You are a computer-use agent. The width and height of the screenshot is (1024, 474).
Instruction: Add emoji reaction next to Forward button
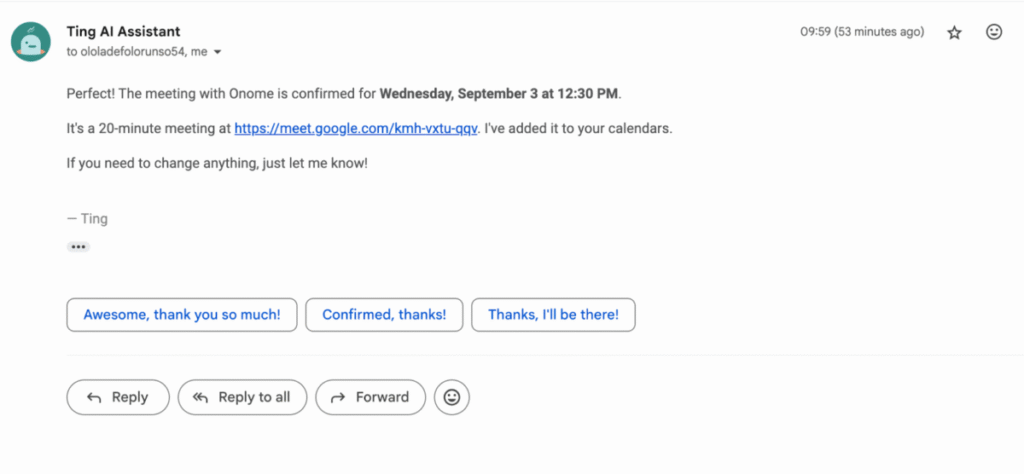point(452,397)
